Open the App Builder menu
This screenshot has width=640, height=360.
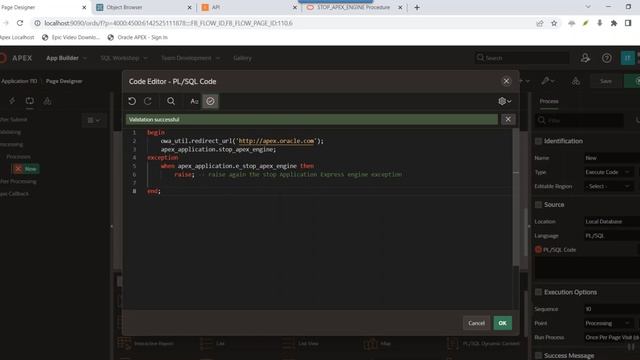67,58
